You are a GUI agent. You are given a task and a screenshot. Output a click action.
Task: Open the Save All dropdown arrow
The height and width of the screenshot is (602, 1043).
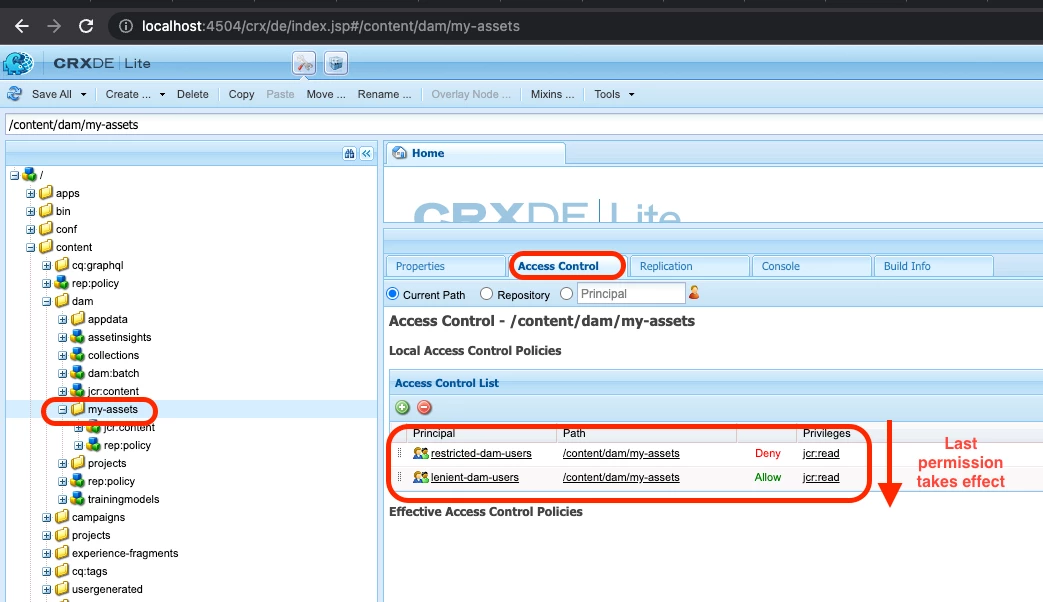(x=83, y=94)
